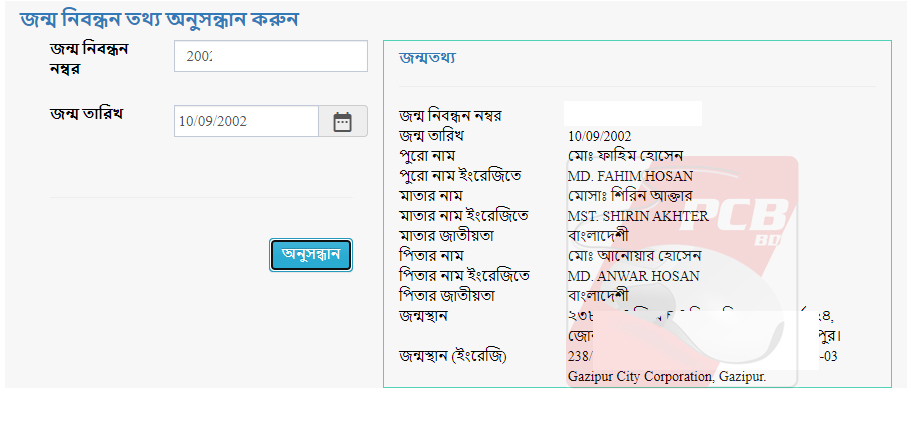The height and width of the screenshot is (425, 911).
Task: Click the অনুসন্ধান search button
Action: pos(311,255)
